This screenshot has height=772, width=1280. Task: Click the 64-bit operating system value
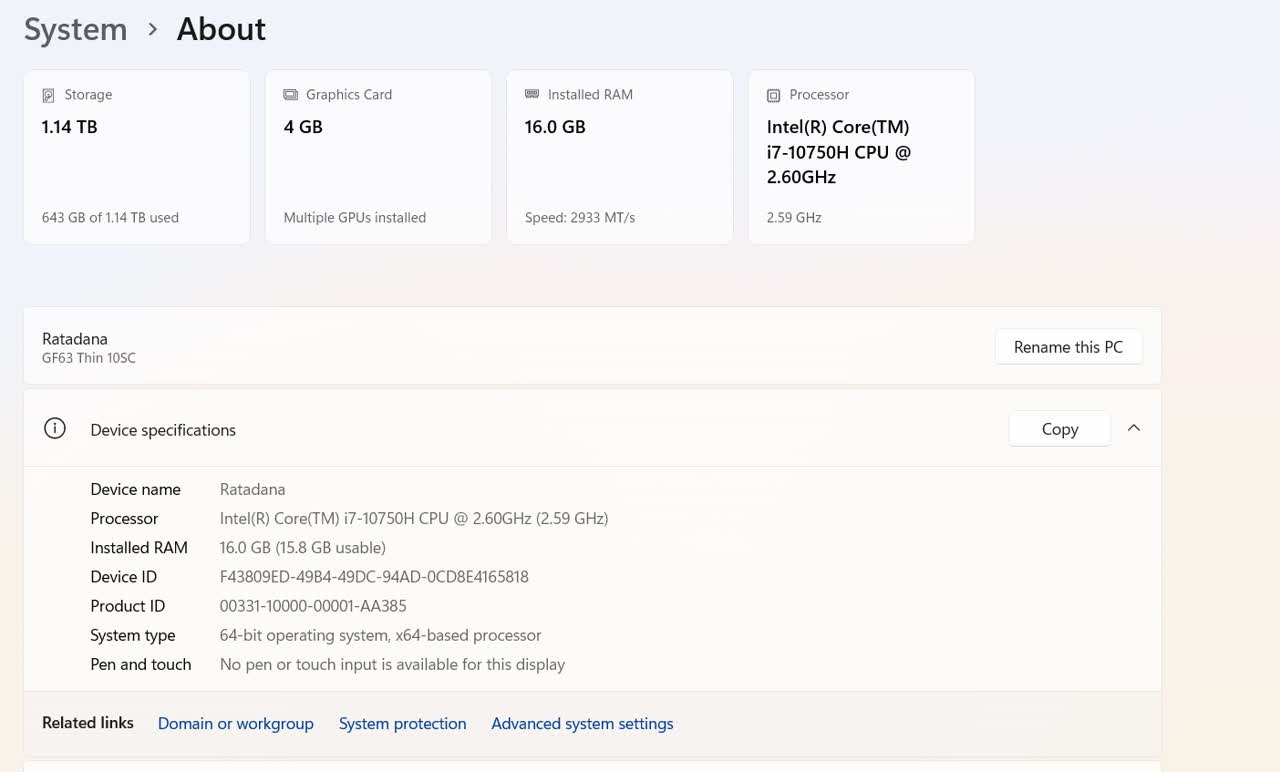coord(380,635)
